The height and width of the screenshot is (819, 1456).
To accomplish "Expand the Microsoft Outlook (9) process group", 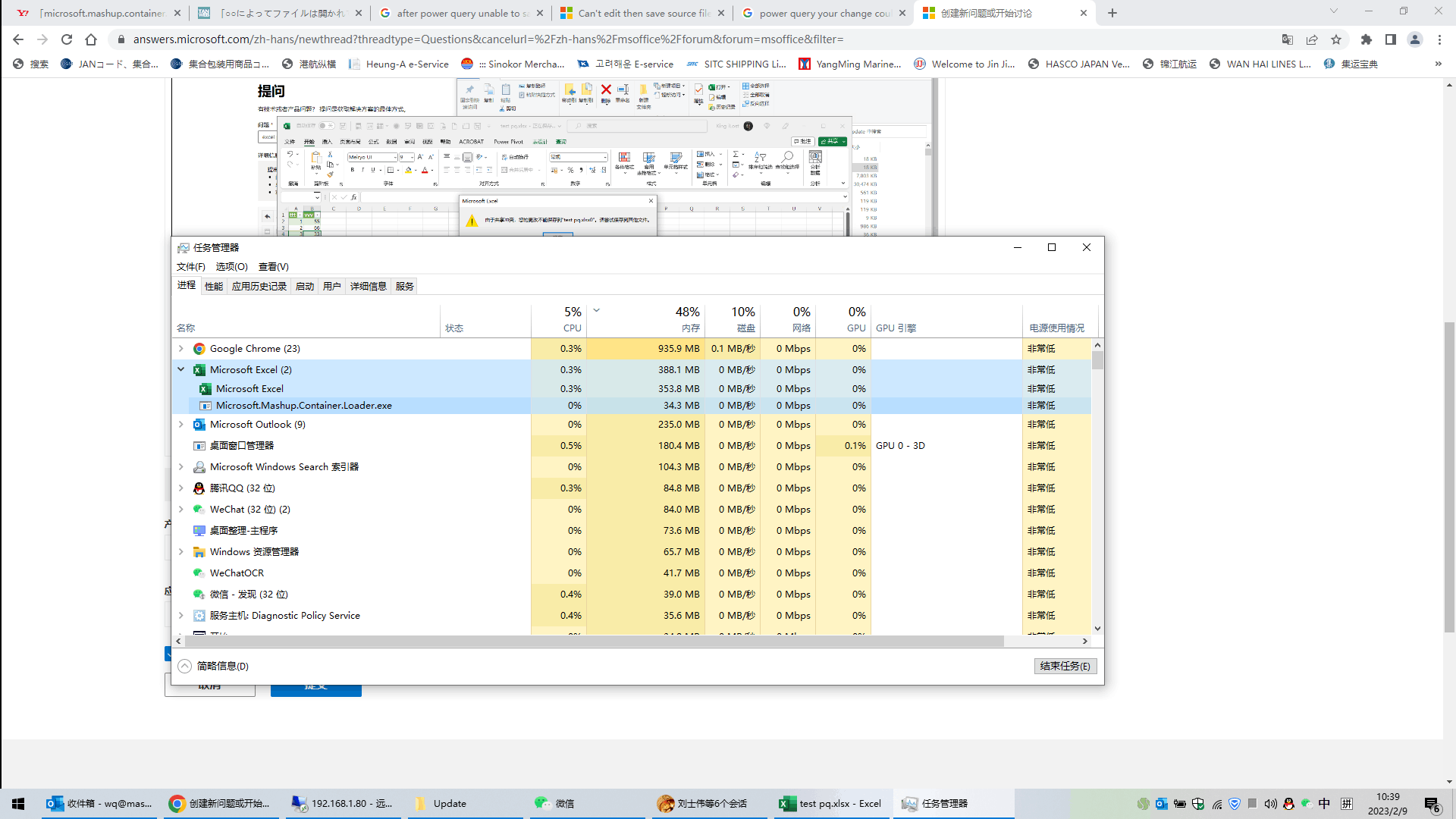I will point(180,424).
